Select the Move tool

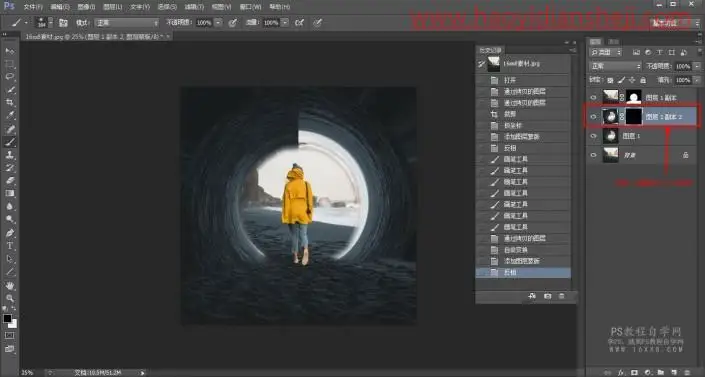[10, 51]
